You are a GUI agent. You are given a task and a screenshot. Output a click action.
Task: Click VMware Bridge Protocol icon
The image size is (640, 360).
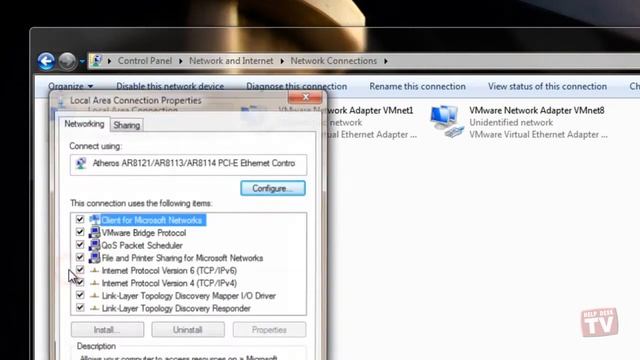[94, 233]
